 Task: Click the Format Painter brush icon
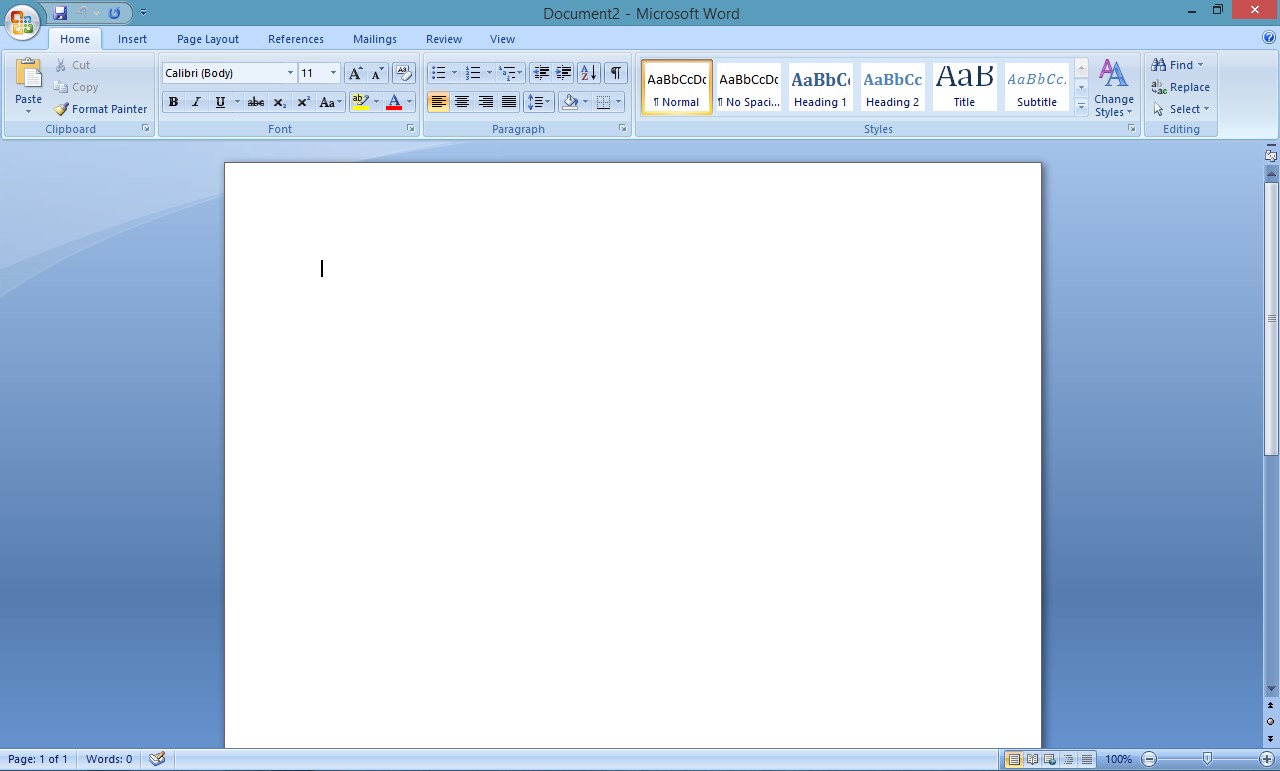(62, 109)
